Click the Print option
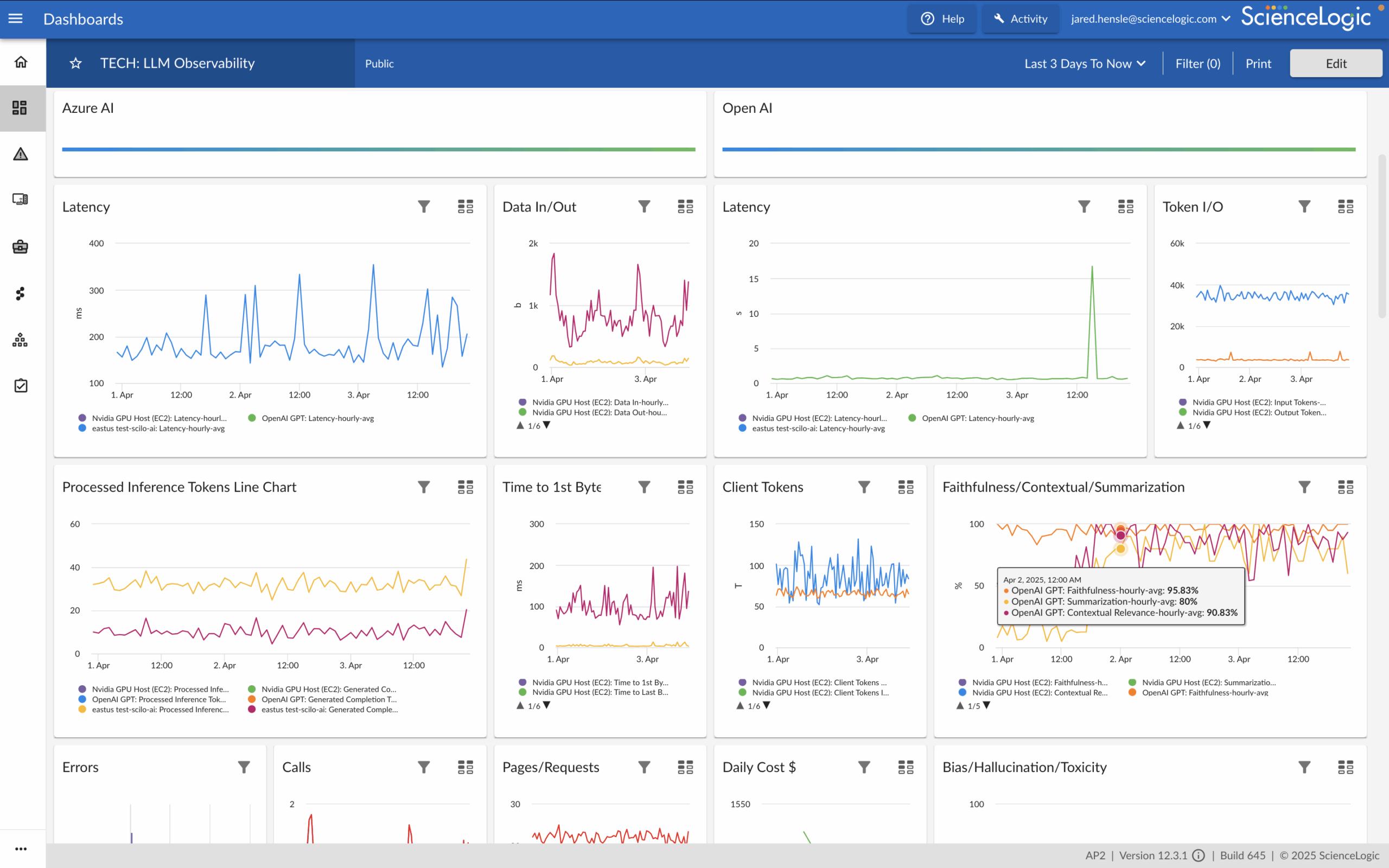The image size is (1389, 868). coord(1258,63)
